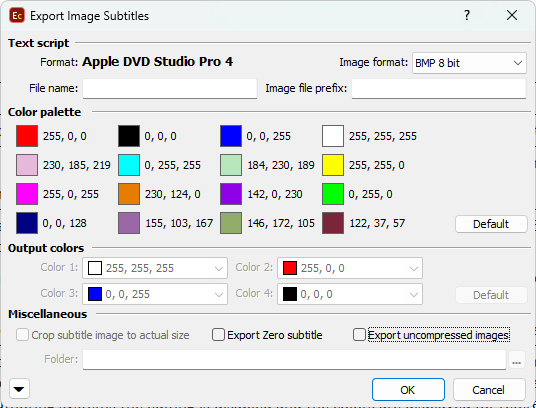The image size is (536, 408).
Task: Click the black down-arrow presets button
Action: point(19,389)
